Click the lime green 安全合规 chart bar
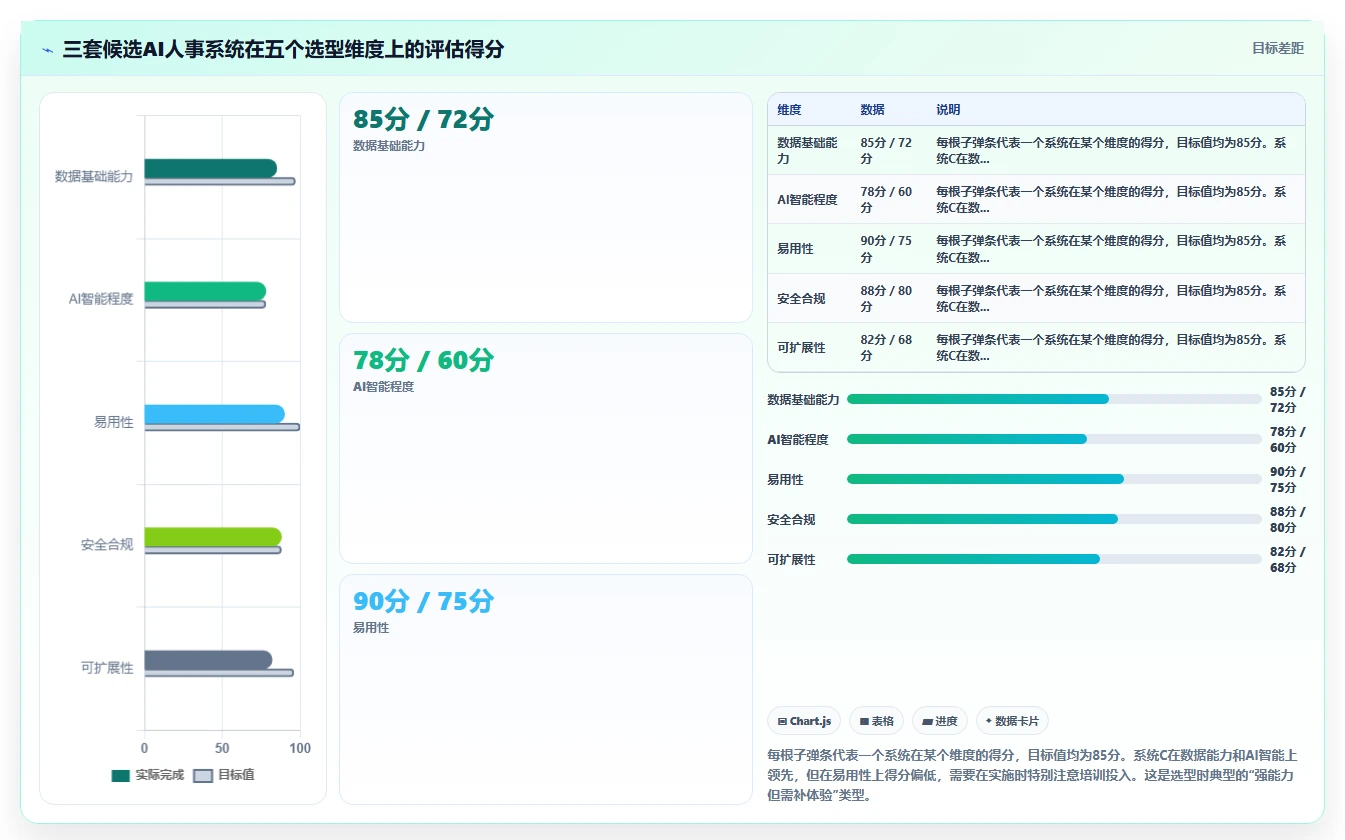Viewport: 1345px width, 840px height. (x=213, y=537)
